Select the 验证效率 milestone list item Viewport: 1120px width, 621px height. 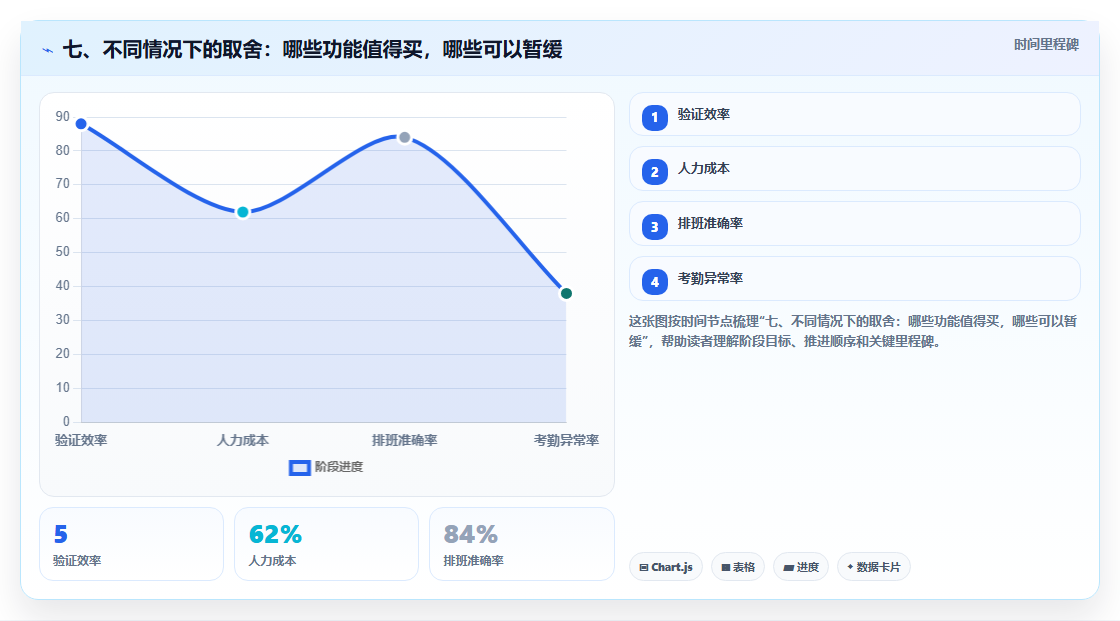[x=854, y=114]
